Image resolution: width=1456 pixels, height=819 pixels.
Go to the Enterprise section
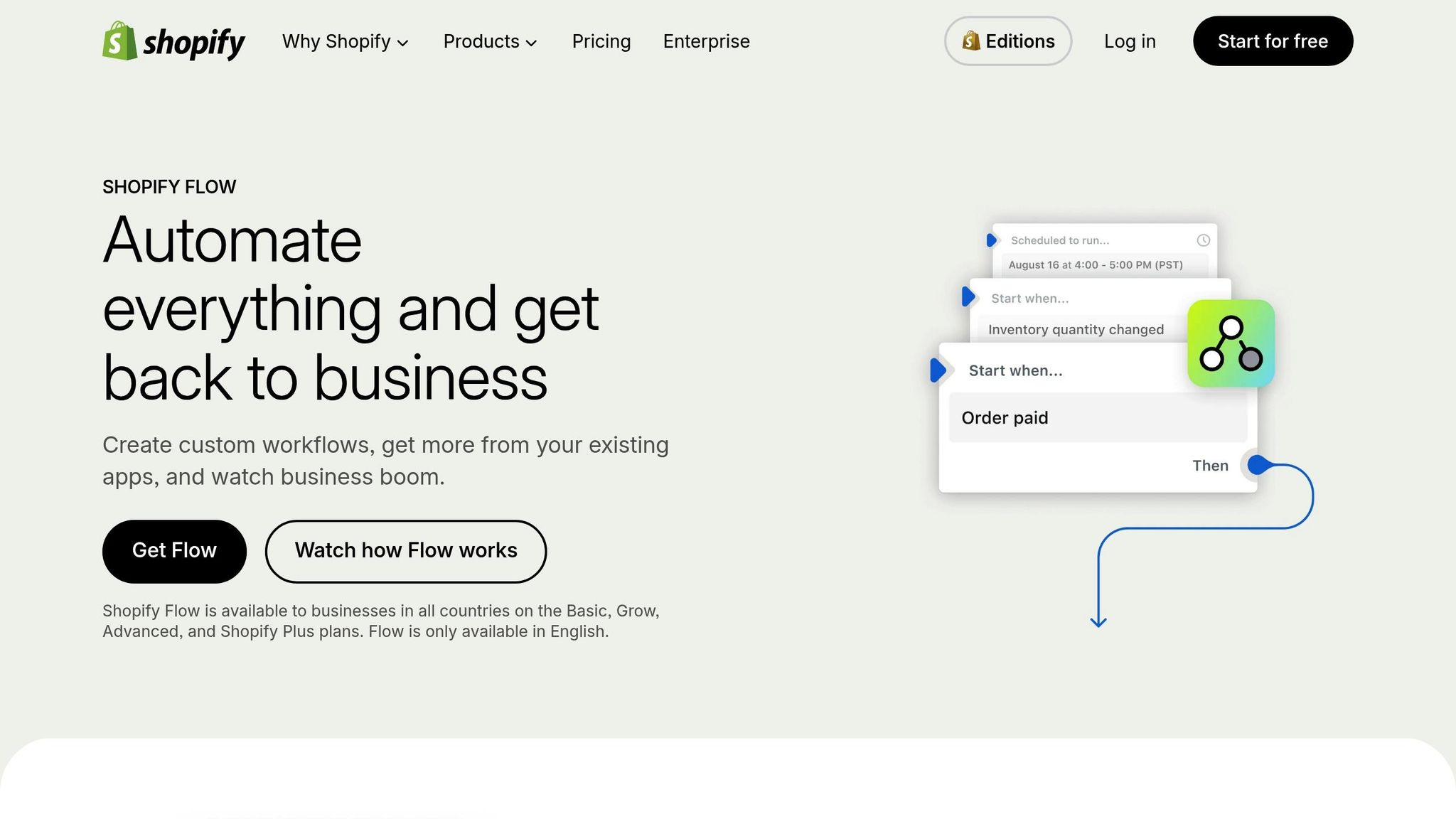click(x=706, y=41)
